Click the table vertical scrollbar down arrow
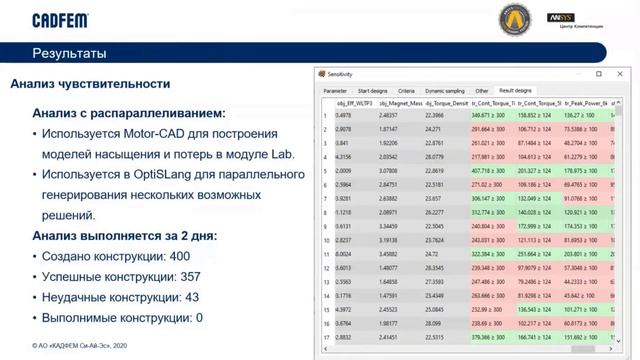Viewport: 640px width, 360px height. coord(618,341)
